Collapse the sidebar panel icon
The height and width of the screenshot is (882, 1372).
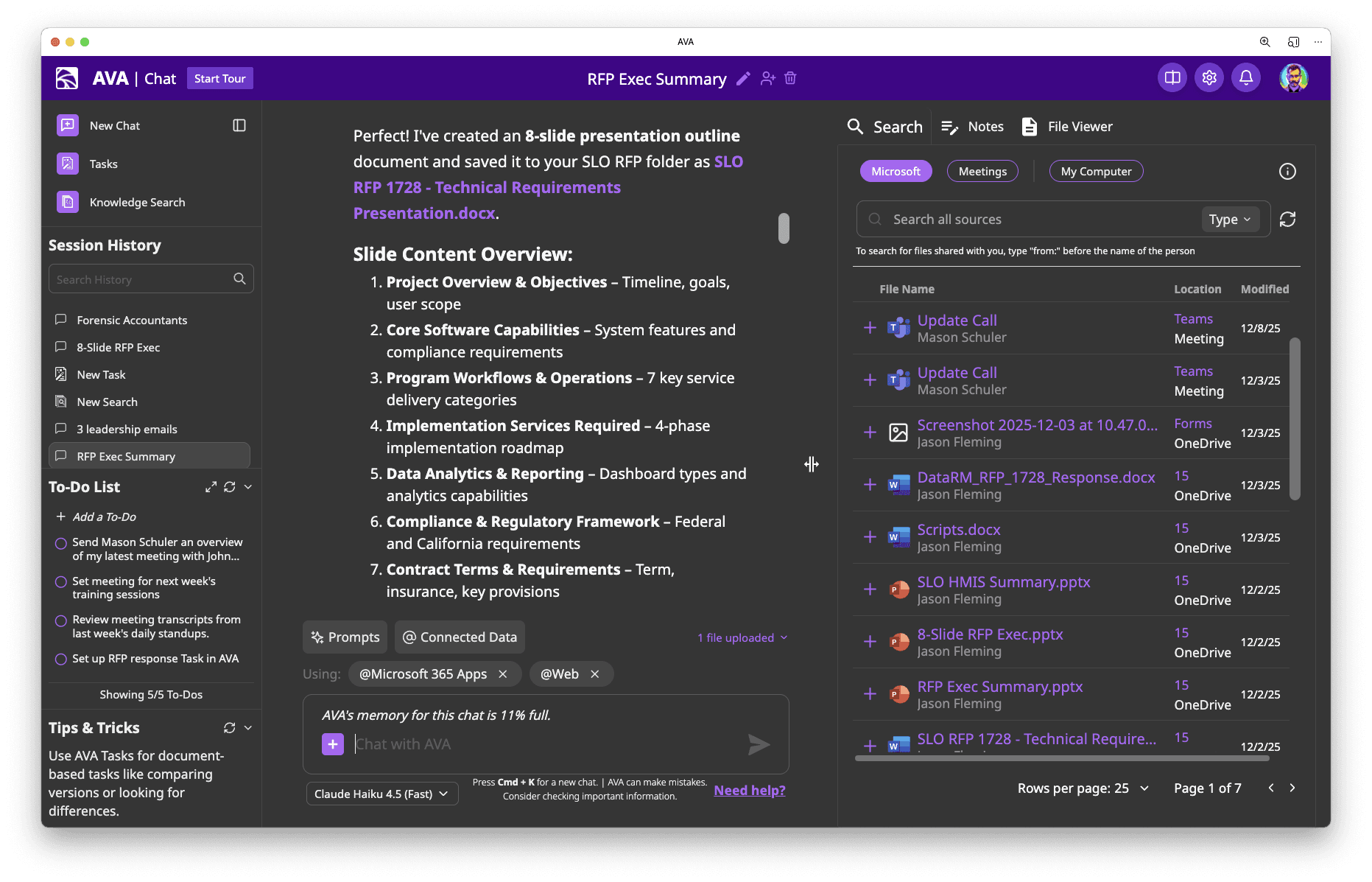[239, 125]
